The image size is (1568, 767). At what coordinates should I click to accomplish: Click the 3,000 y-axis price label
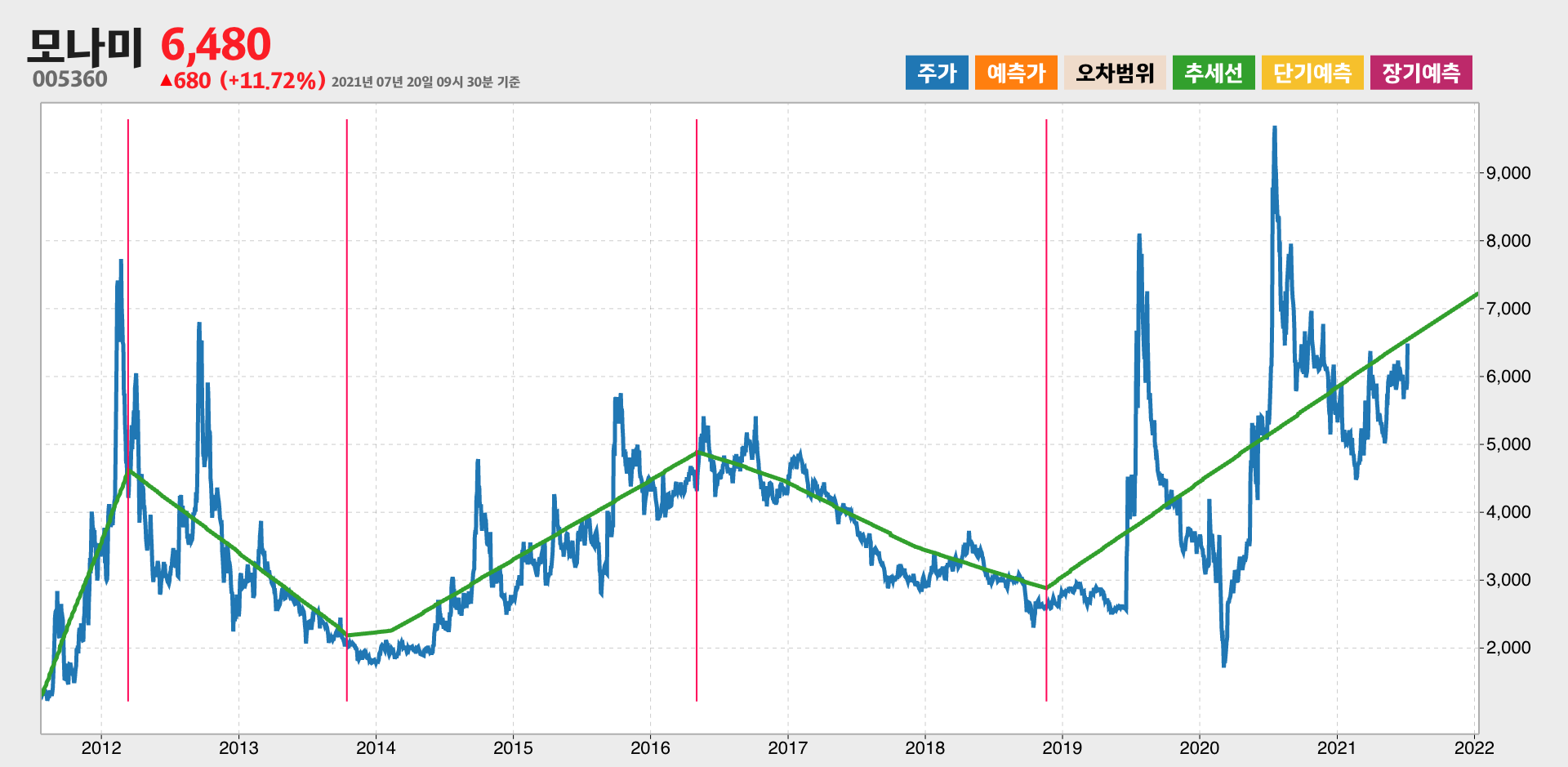pyautogui.click(x=1508, y=580)
